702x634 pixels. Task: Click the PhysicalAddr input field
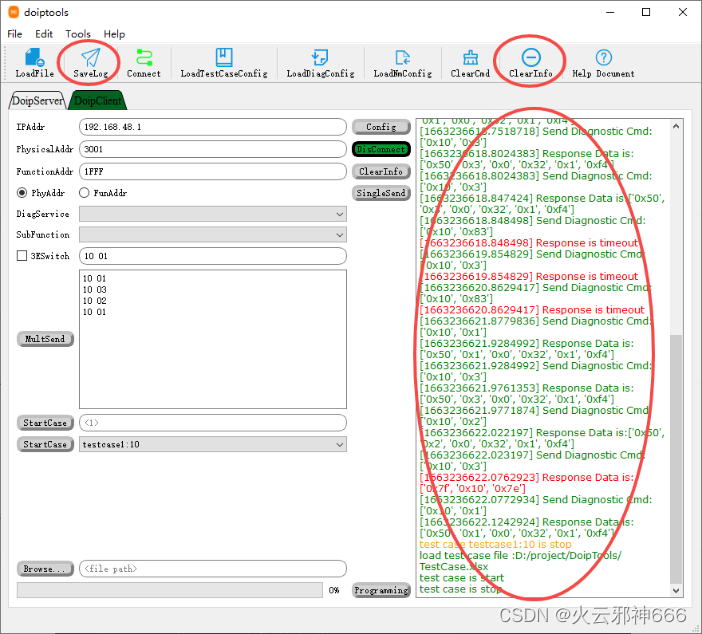[213, 149]
